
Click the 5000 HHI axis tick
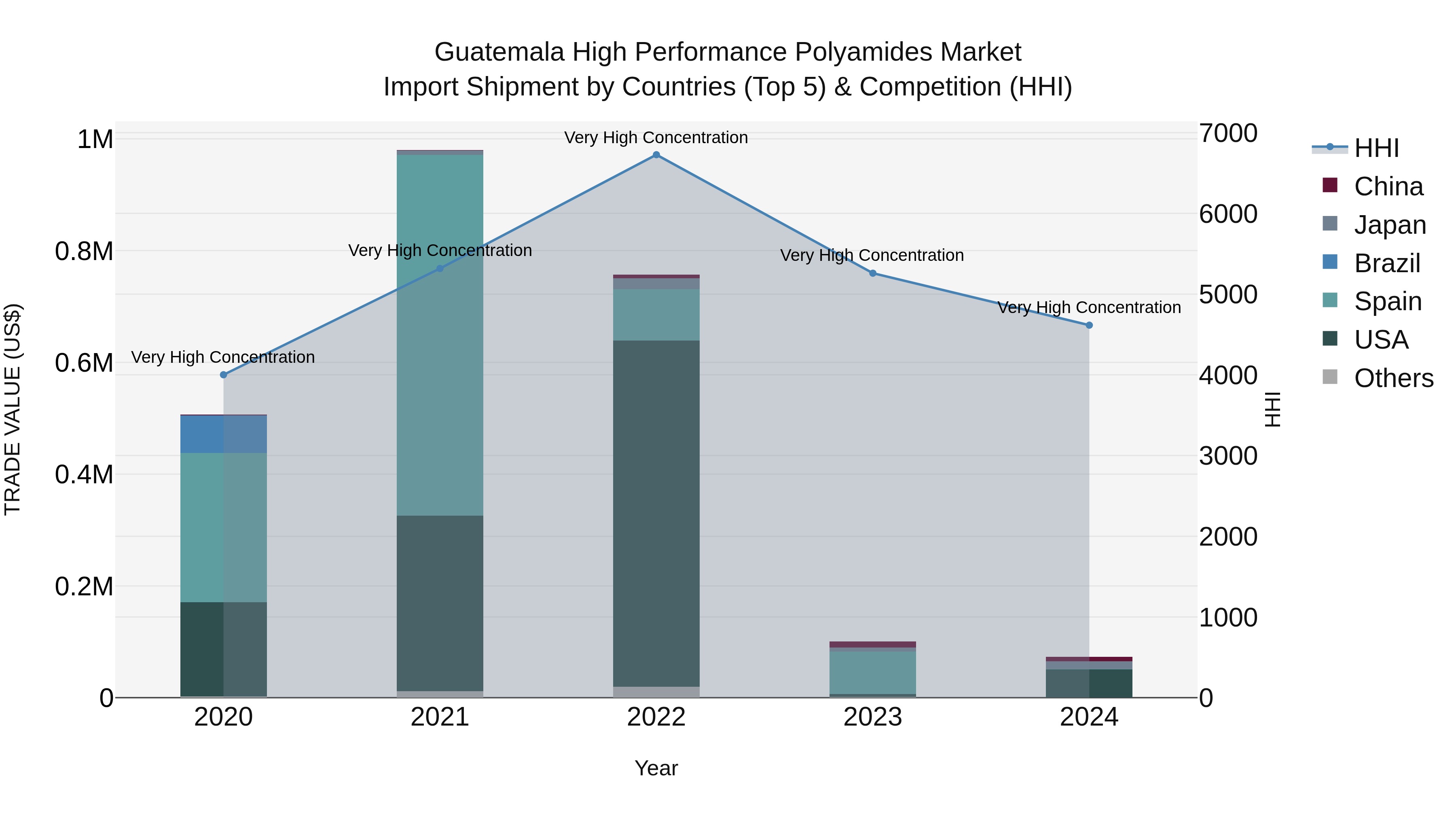1229,294
